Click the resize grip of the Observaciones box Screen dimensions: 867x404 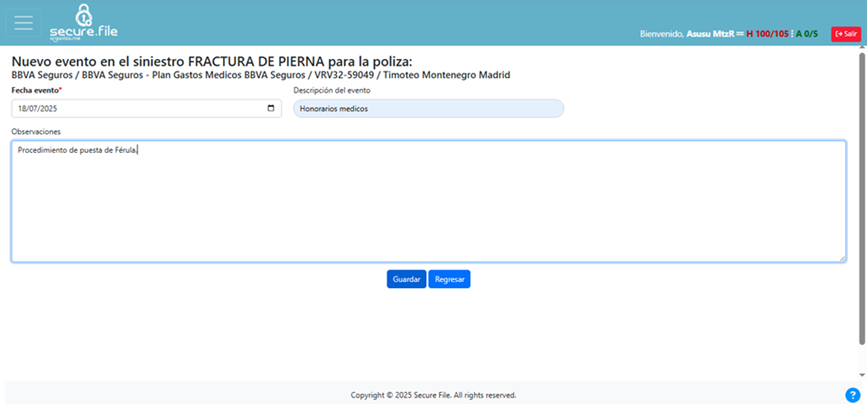(842, 258)
